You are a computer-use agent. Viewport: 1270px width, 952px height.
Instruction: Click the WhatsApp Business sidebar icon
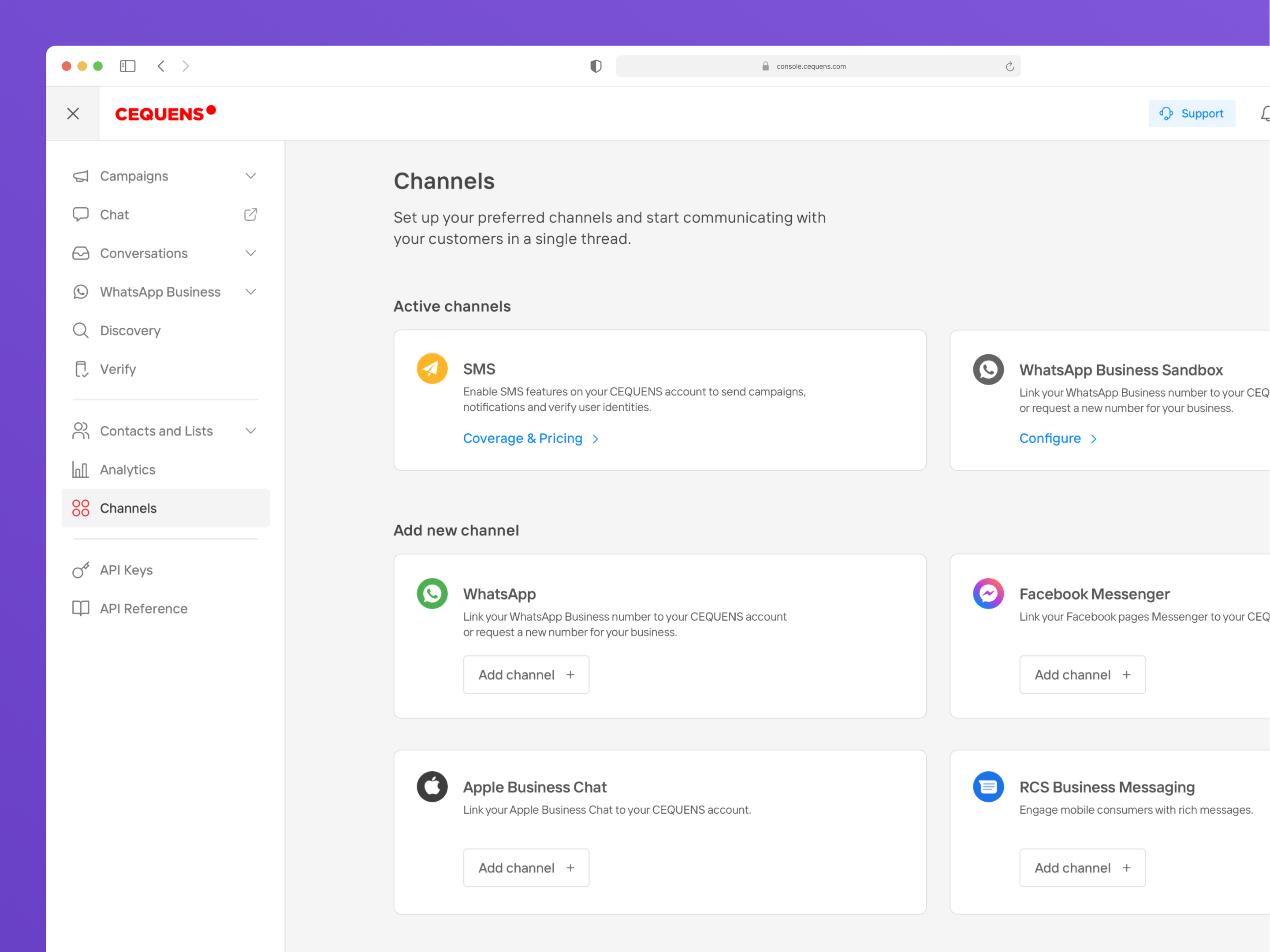pyautogui.click(x=81, y=292)
